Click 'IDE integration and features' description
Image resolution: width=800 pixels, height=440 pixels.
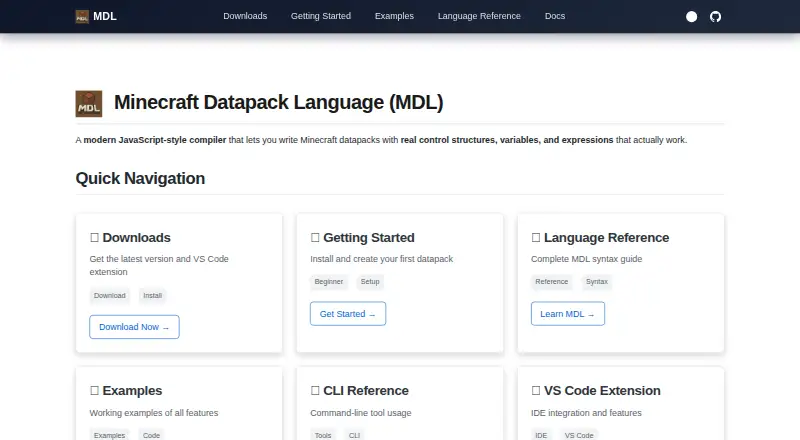(586, 412)
